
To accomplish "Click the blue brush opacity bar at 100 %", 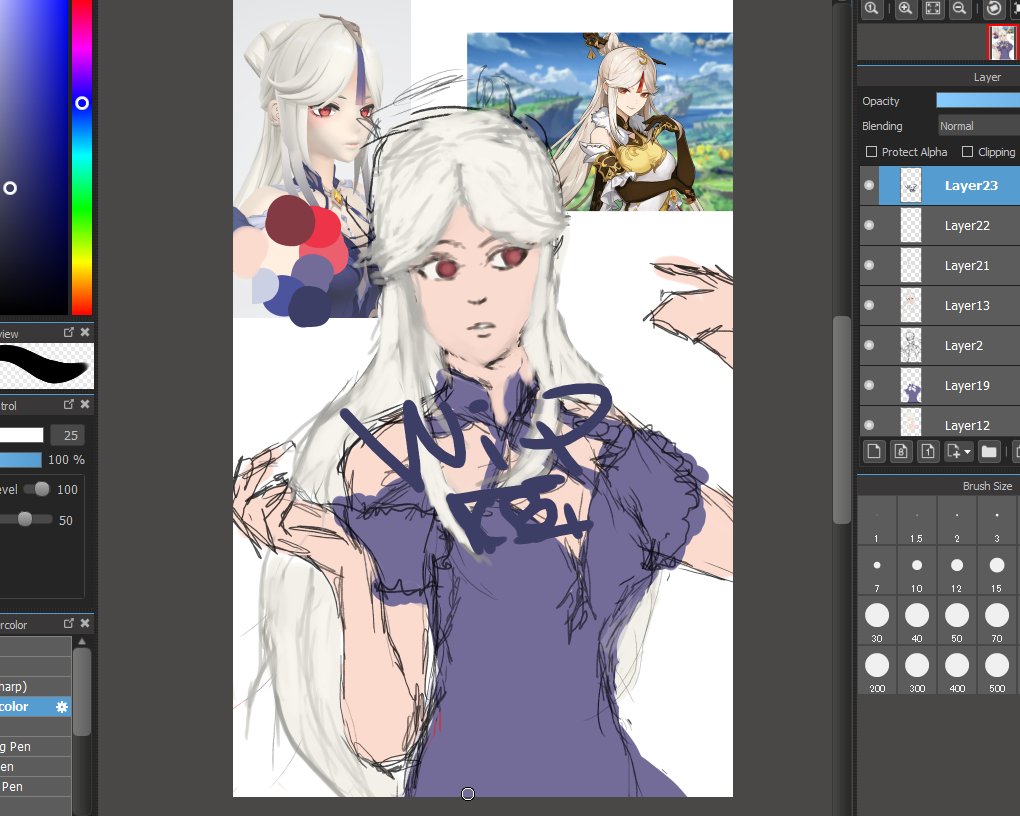I will coord(21,460).
